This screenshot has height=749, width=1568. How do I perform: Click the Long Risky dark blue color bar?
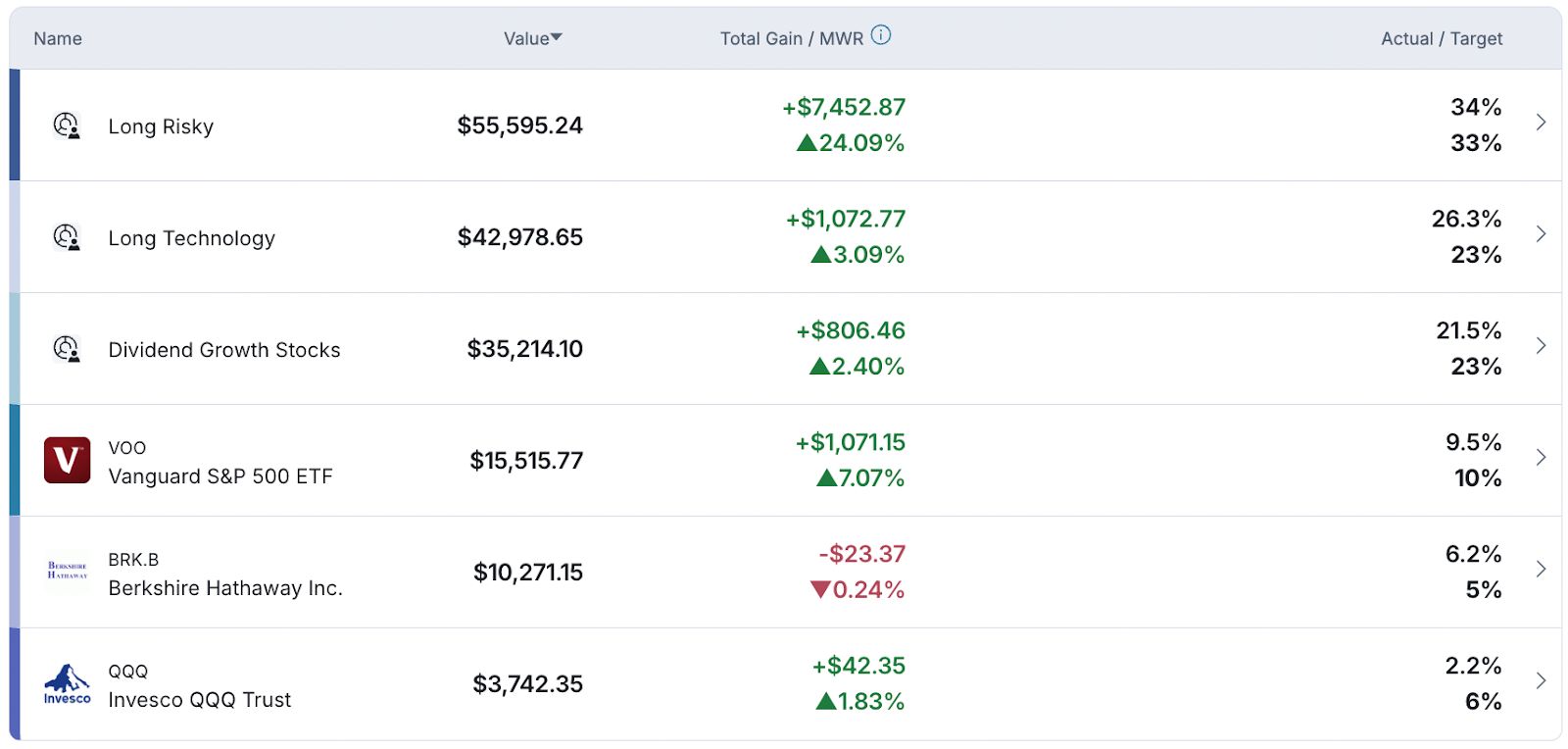[x=15, y=125]
